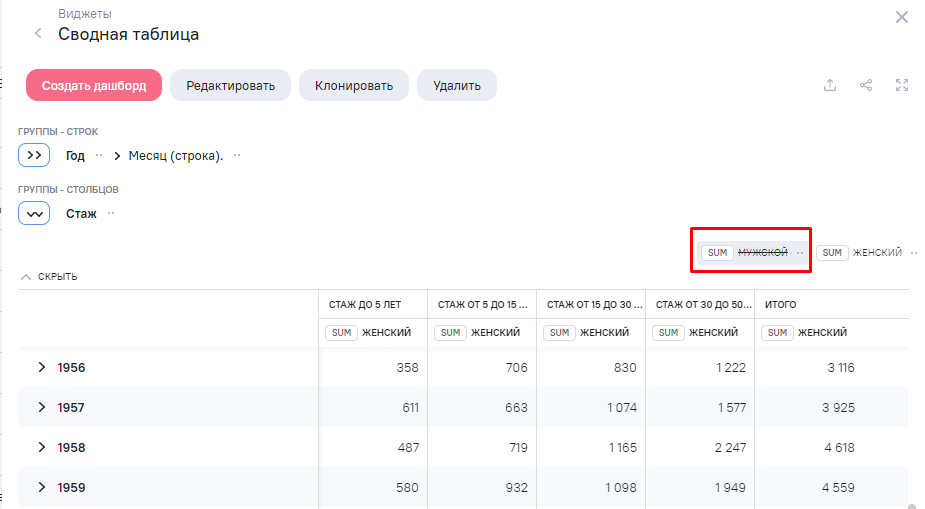The image size is (925, 509).
Task: Expand all row groups double-chevron button
Action: coord(34,156)
